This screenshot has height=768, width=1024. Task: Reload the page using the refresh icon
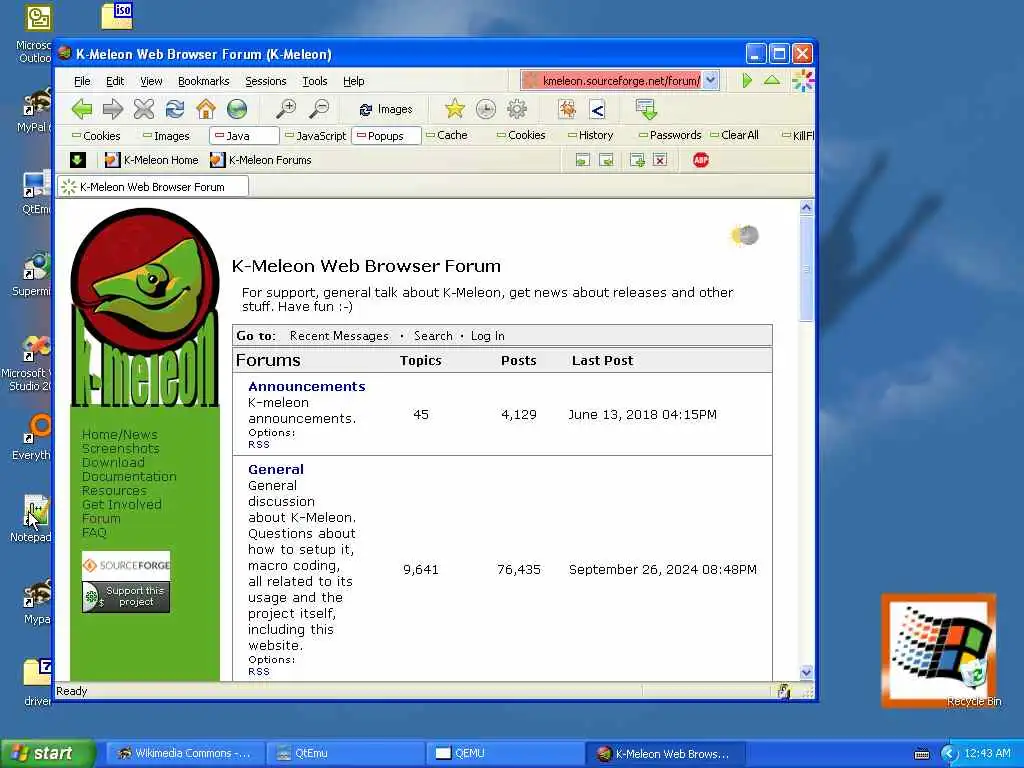[175, 109]
